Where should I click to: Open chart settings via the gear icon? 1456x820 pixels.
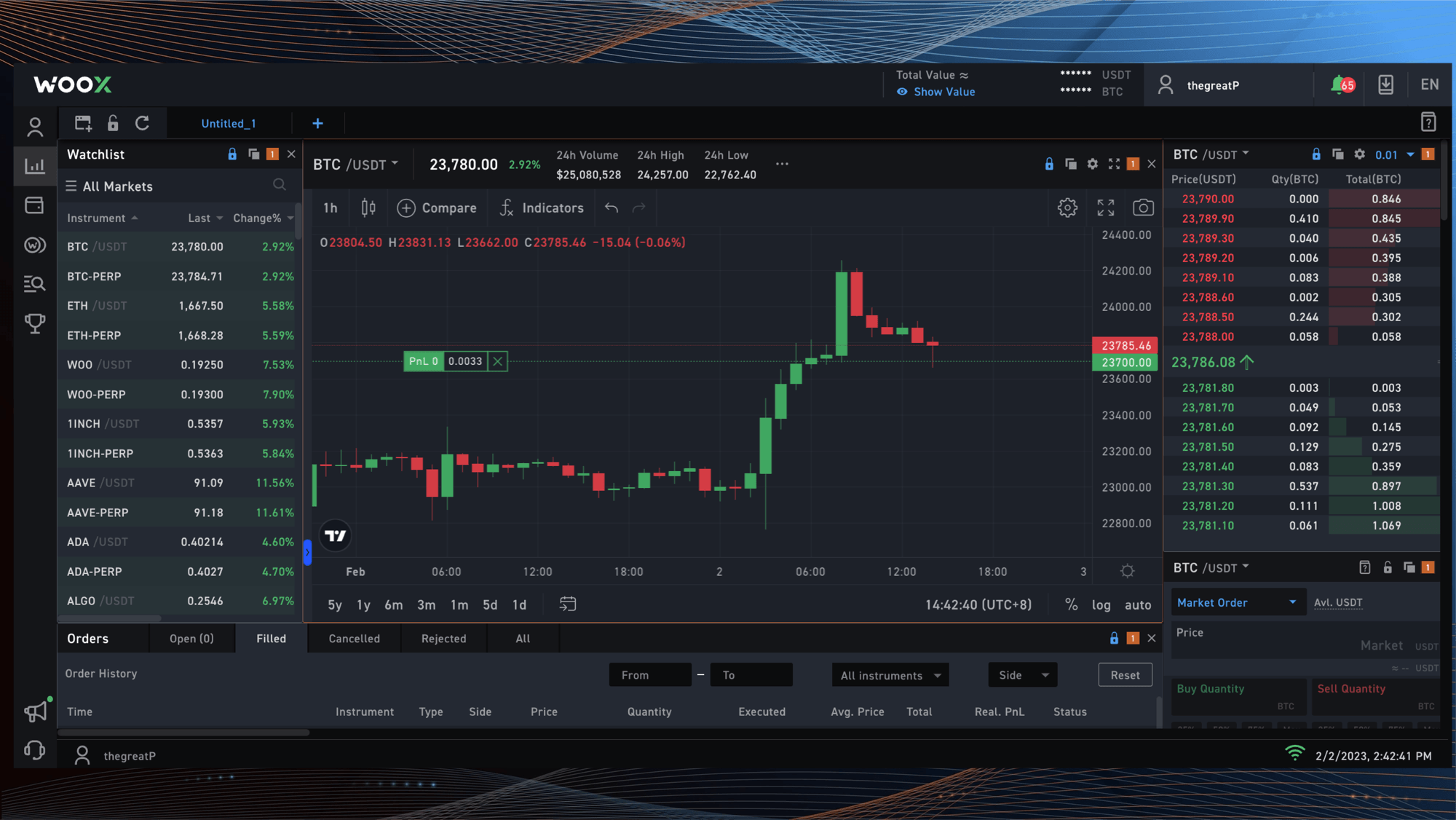(x=1067, y=207)
